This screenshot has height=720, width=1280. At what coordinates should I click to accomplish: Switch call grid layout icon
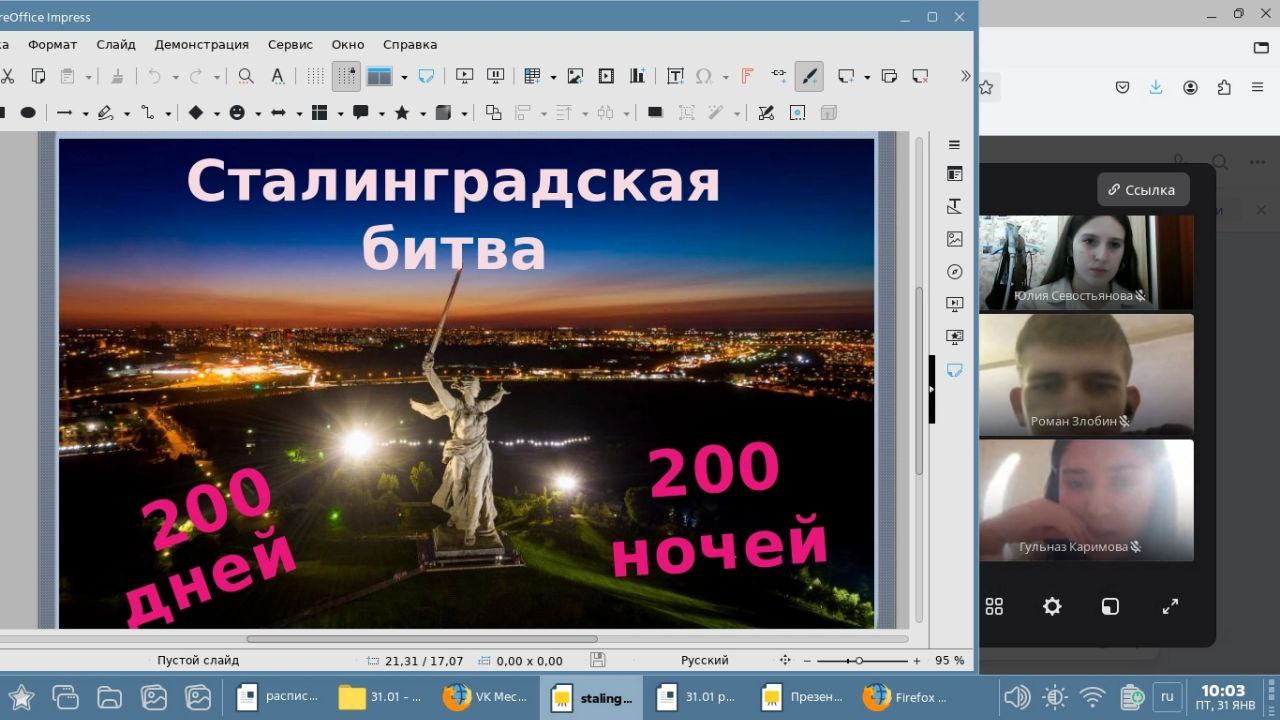pyautogui.click(x=994, y=606)
